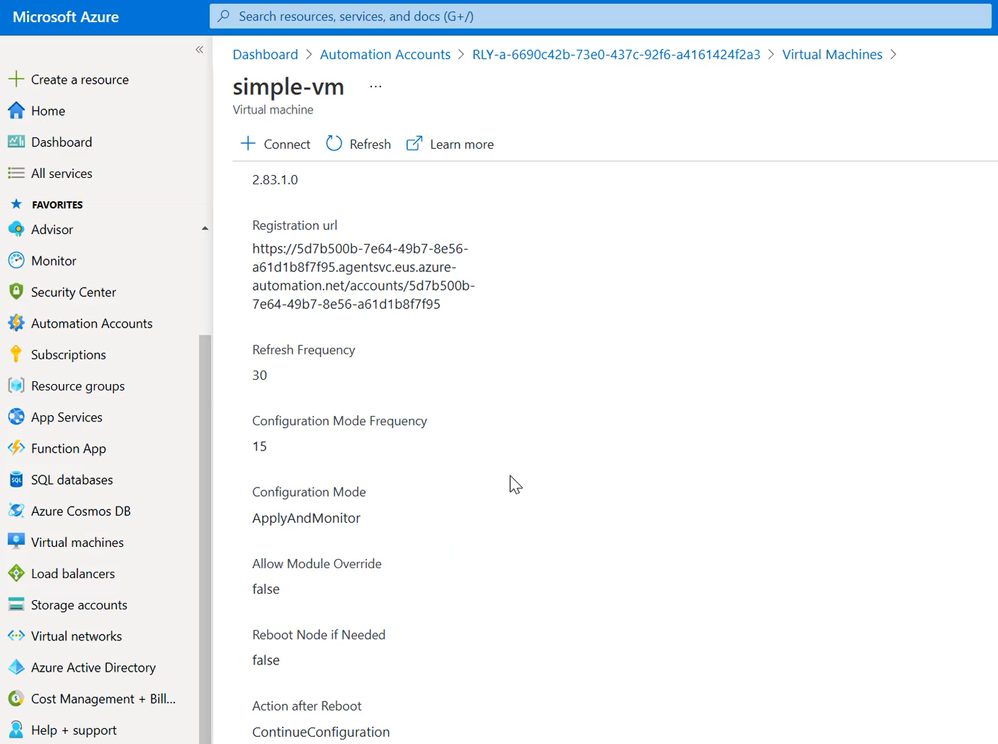This screenshot has height=744, width=998.
Task: Click the Resource groups cube icon
Action: [16, 386]
